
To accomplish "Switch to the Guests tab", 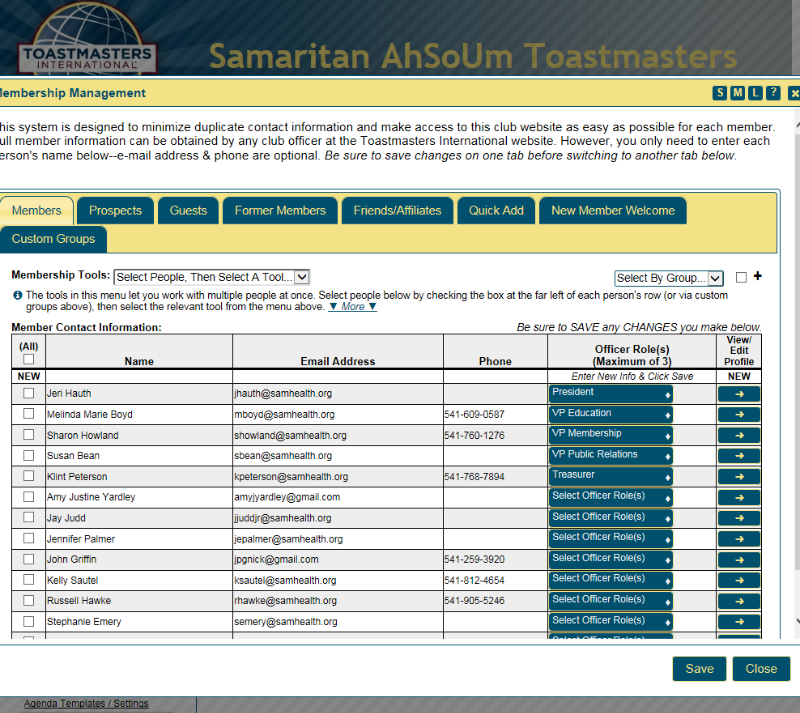I will (x=188, y=211).
